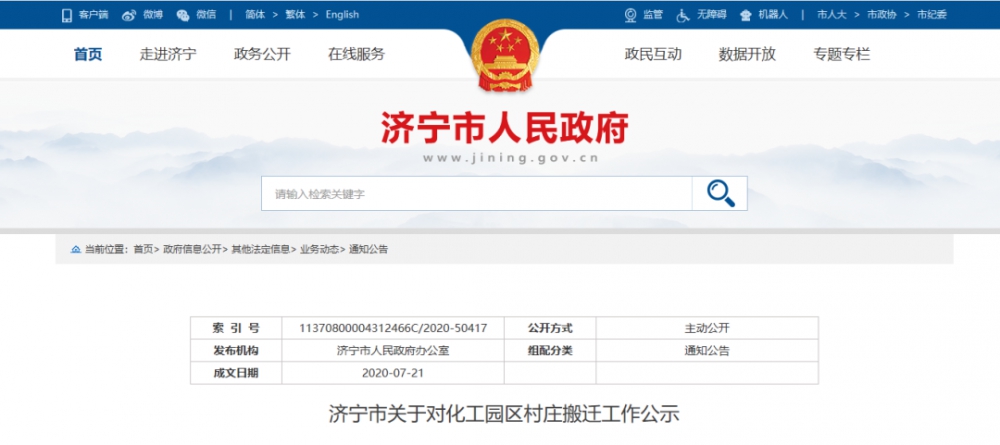Open 微信 link
Image resolution: width=1000 pixels, height=445 pixels.
(x=206, y=15)
